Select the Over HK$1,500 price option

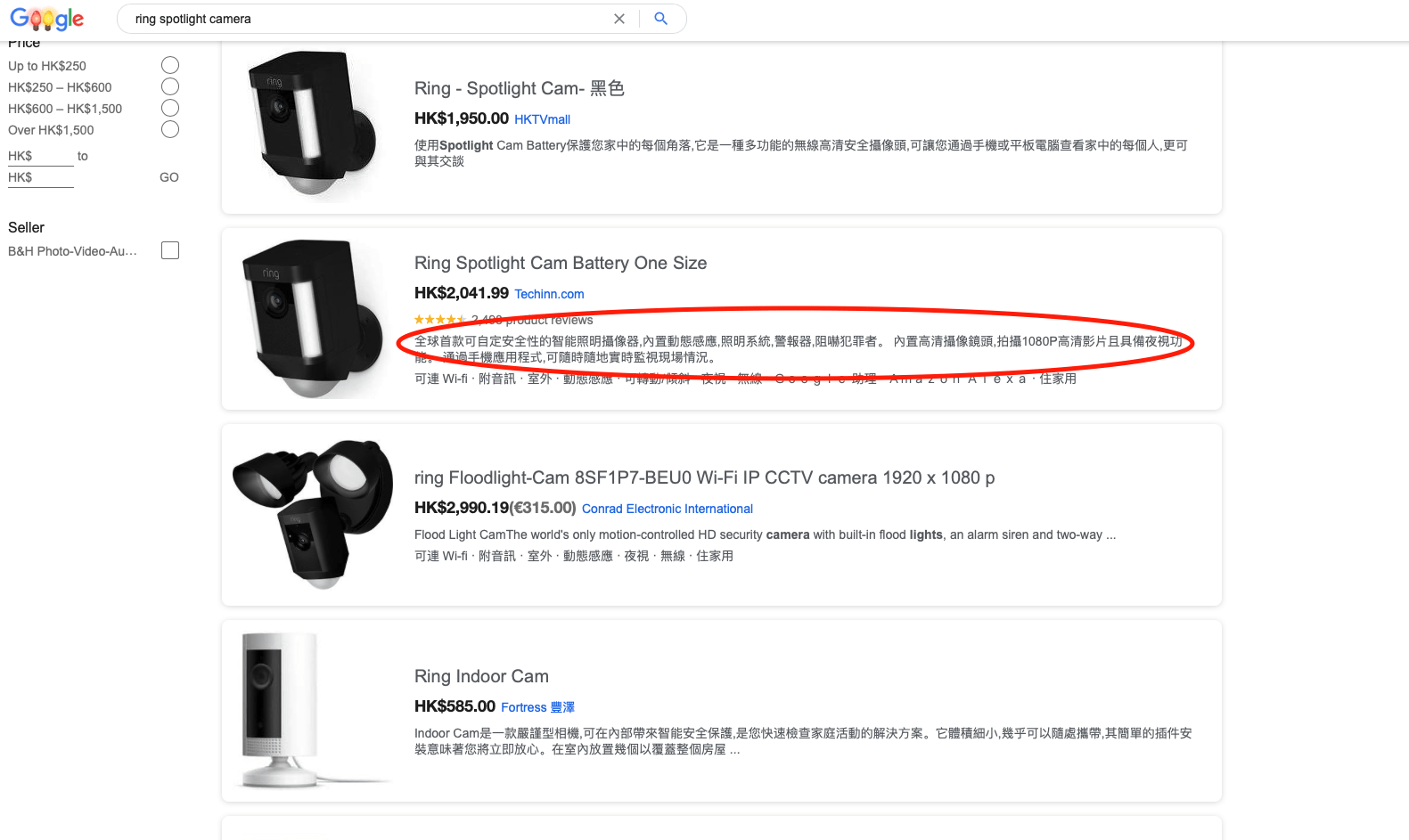coord(170,129)
